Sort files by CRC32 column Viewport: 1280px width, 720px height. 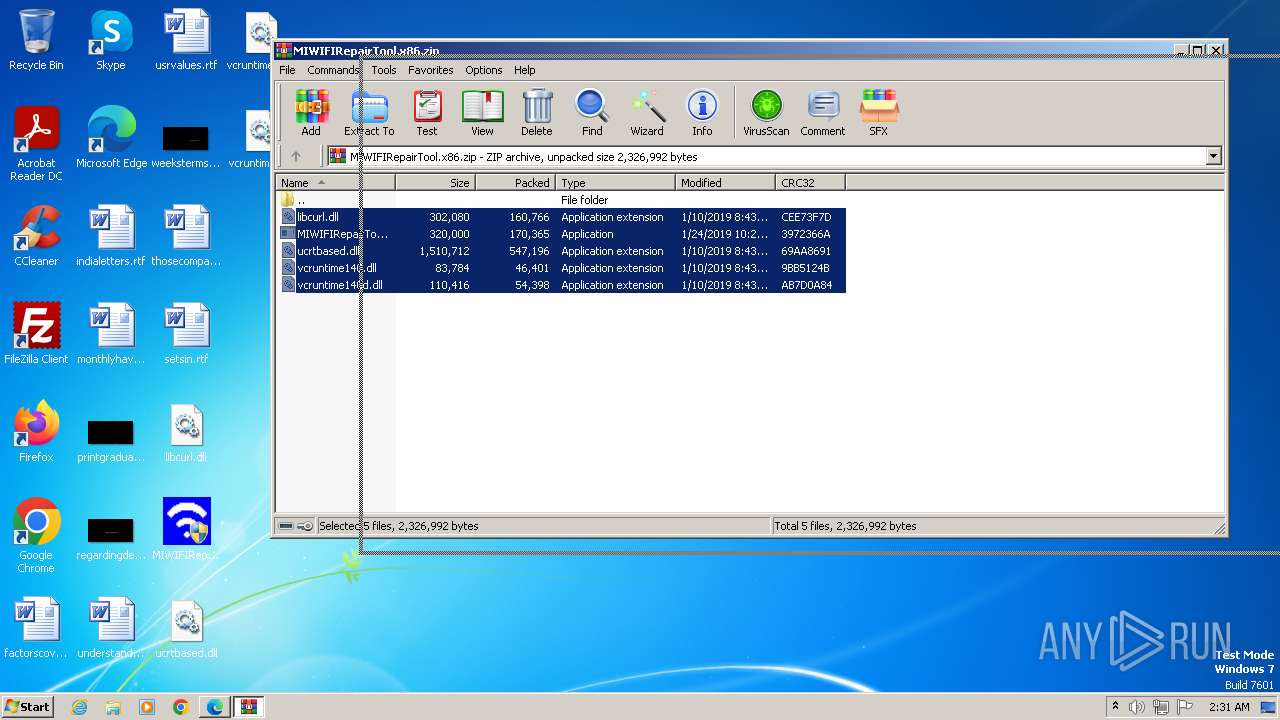click(810, 183)
